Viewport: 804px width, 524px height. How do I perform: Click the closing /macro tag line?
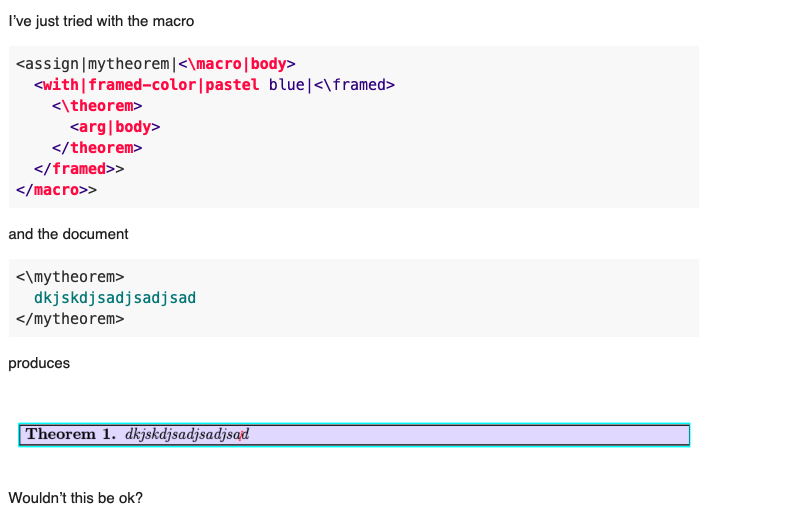(56, 190)
